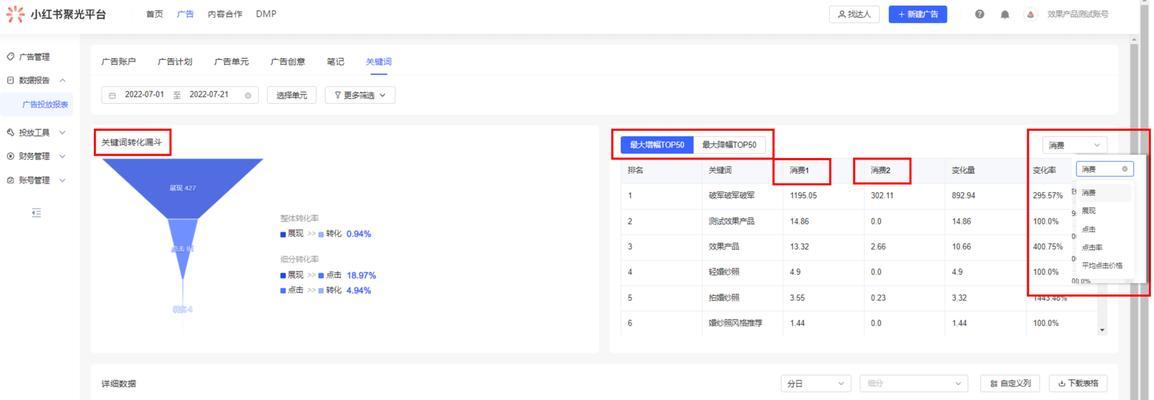
Task: Click the 下载表格 button
Action: pos(1077,383)
